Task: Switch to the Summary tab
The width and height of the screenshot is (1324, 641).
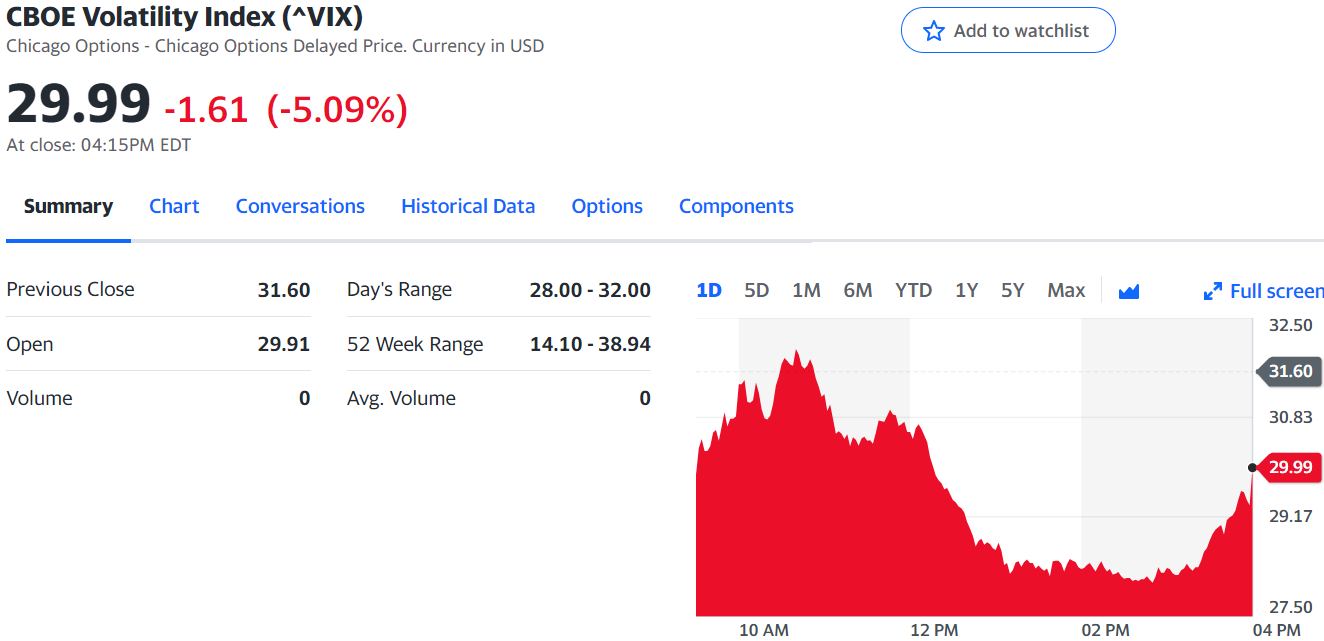Action: [x=68, y=206]
